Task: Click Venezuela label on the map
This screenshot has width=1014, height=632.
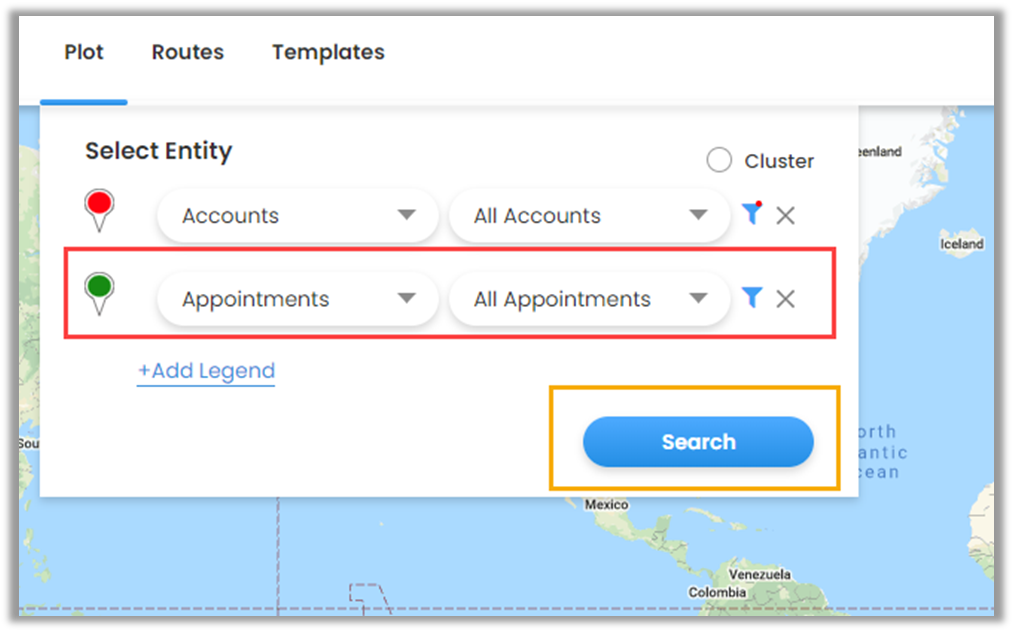Action: pyautogui.click(x=759, y=575)
